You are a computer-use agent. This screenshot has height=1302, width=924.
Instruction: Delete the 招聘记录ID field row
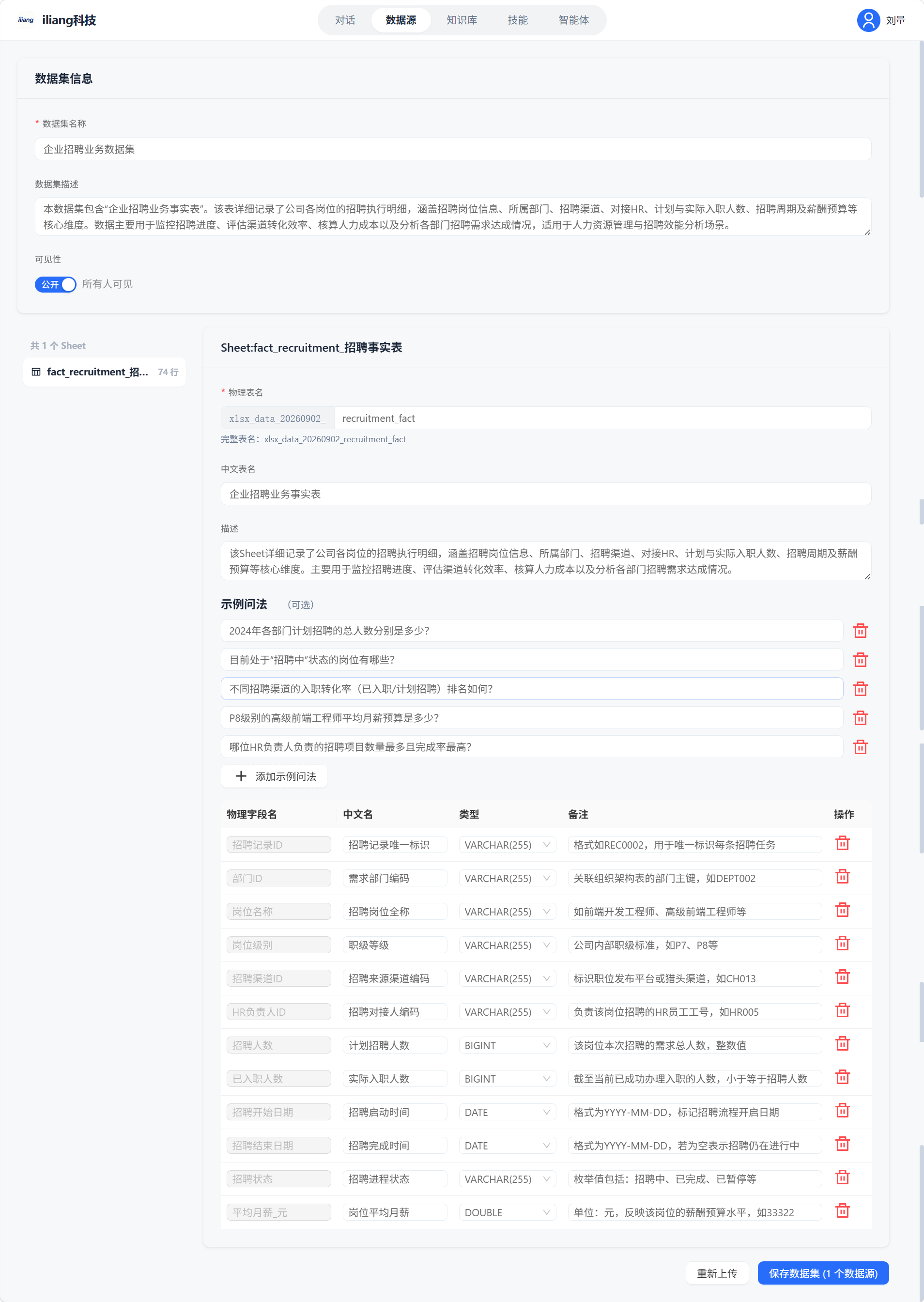[x=842, y=843]
